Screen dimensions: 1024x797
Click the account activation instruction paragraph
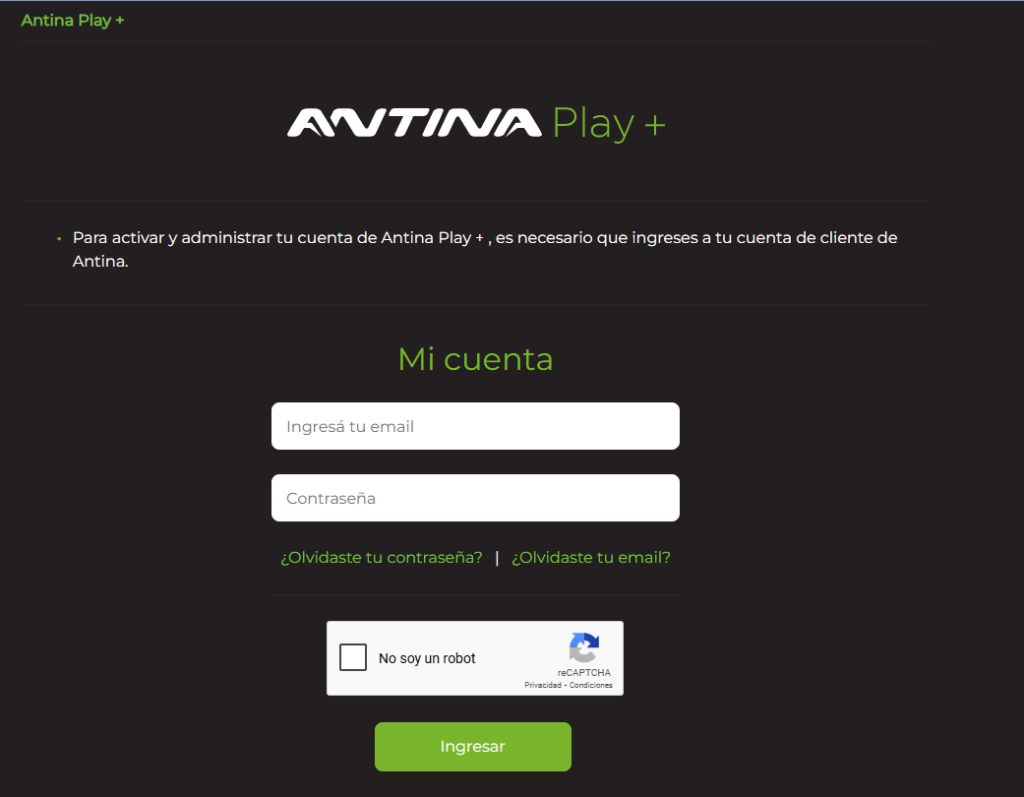click(485, 249)
